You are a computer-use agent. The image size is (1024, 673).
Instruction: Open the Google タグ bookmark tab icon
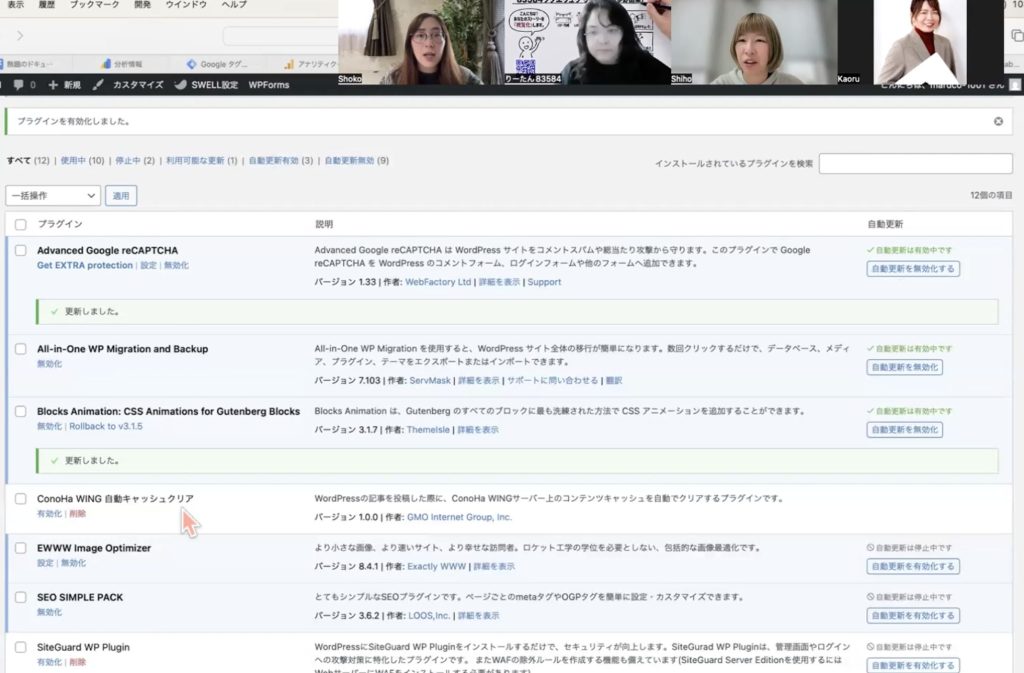192,64
